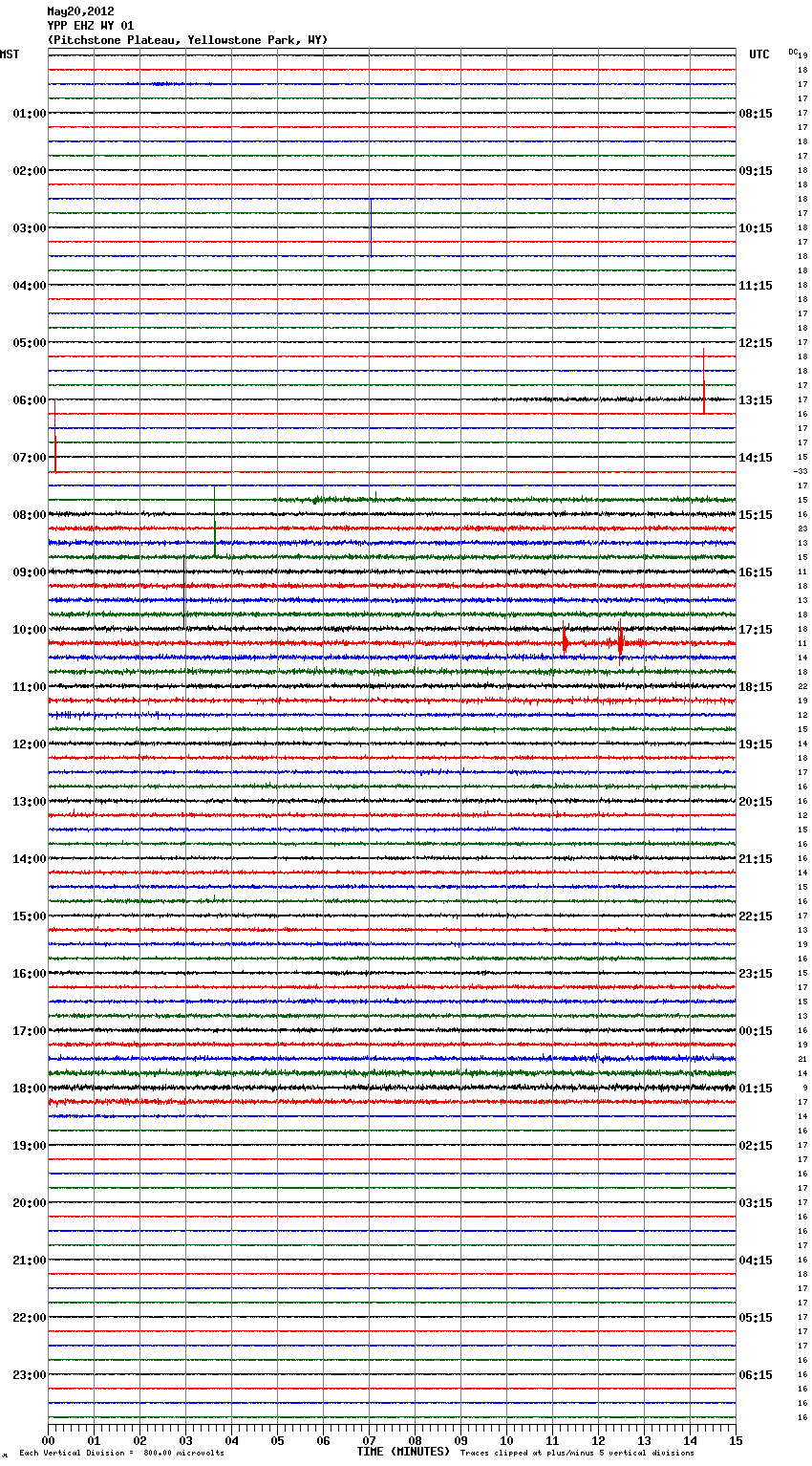Click the 09:15 UTC time label

point(756,171)
